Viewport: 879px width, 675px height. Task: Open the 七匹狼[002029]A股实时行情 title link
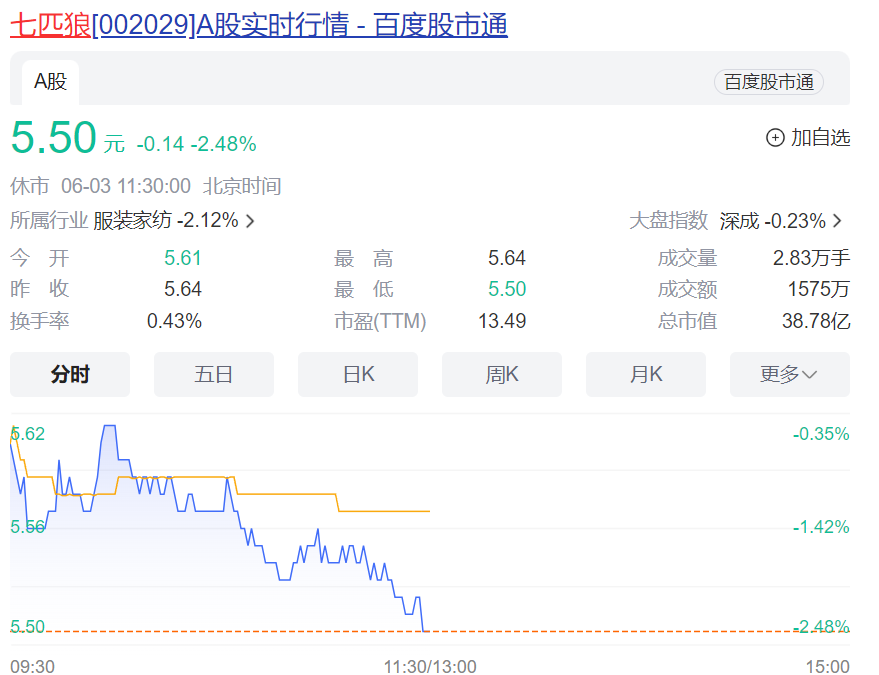[259, 25]
